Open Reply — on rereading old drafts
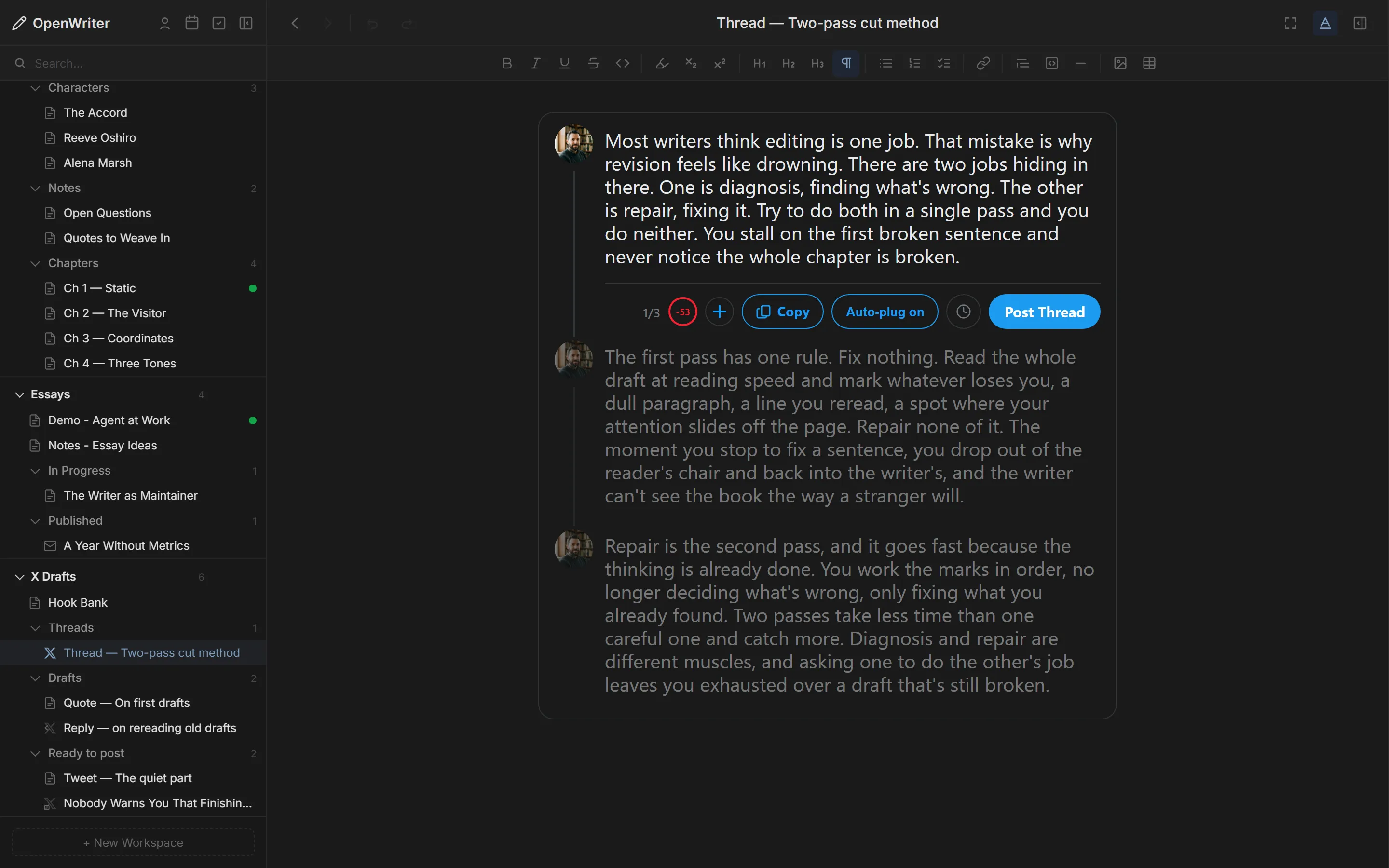The height and width of the screenshot is (868, 1389). pyautogui.click(x=133, y=728)
